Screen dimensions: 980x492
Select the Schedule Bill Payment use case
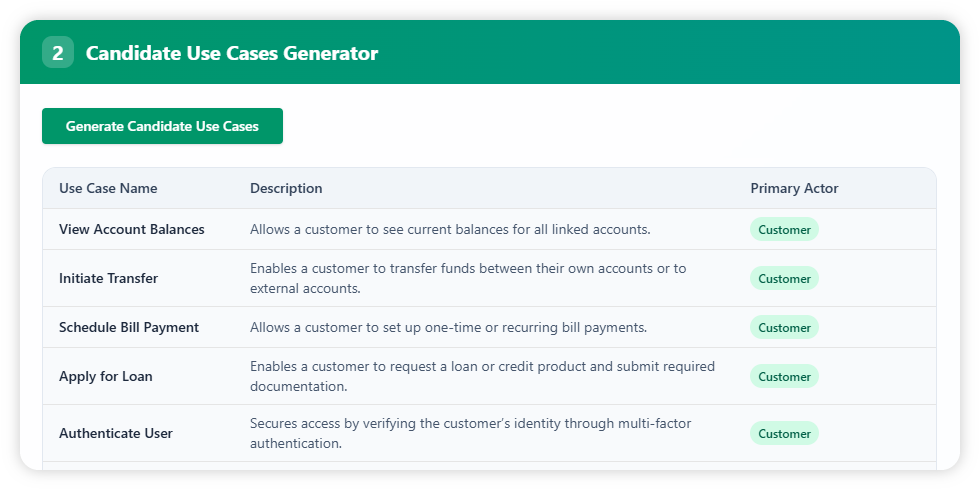click(x=129, y=327)
